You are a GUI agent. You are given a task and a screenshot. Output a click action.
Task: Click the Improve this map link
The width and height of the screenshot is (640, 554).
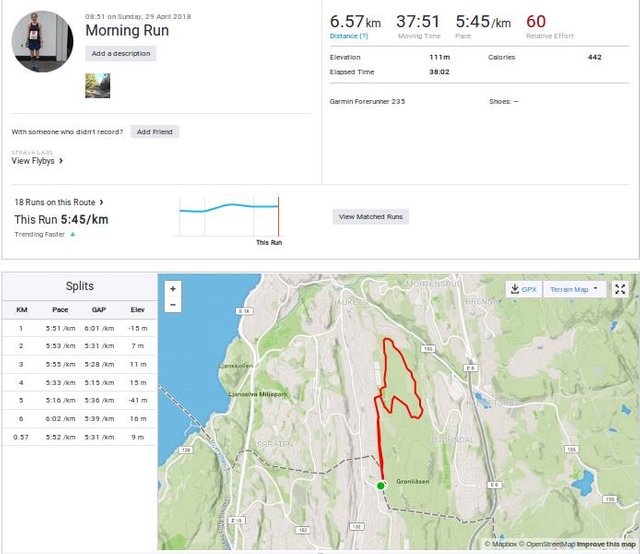tap(605, 544)
